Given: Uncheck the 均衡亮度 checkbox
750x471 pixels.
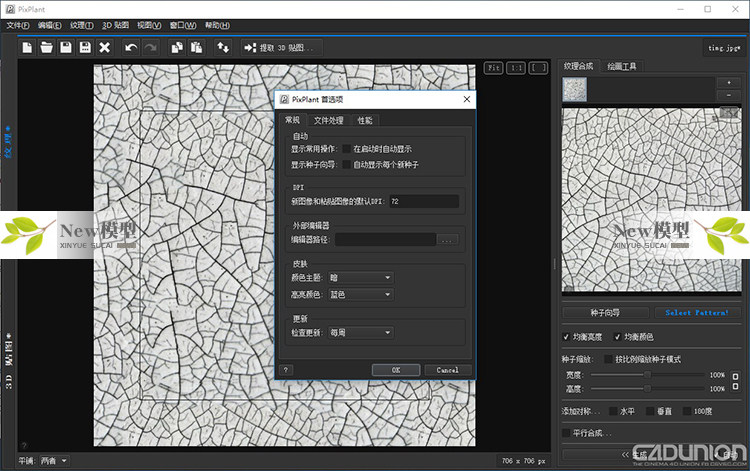Looking at the screenshot, I should 566,337.
